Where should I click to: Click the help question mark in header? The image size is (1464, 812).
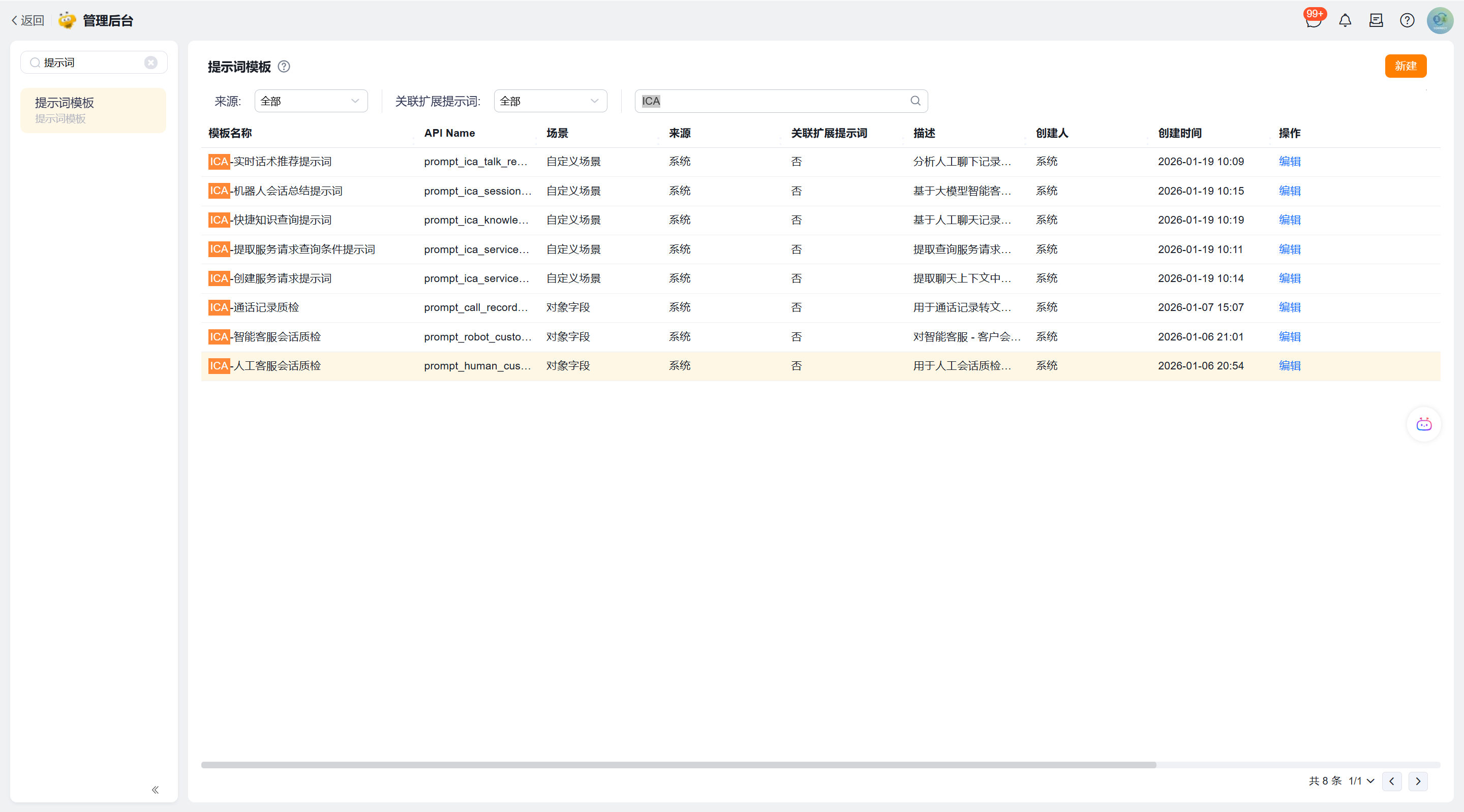click(1407, 21)
